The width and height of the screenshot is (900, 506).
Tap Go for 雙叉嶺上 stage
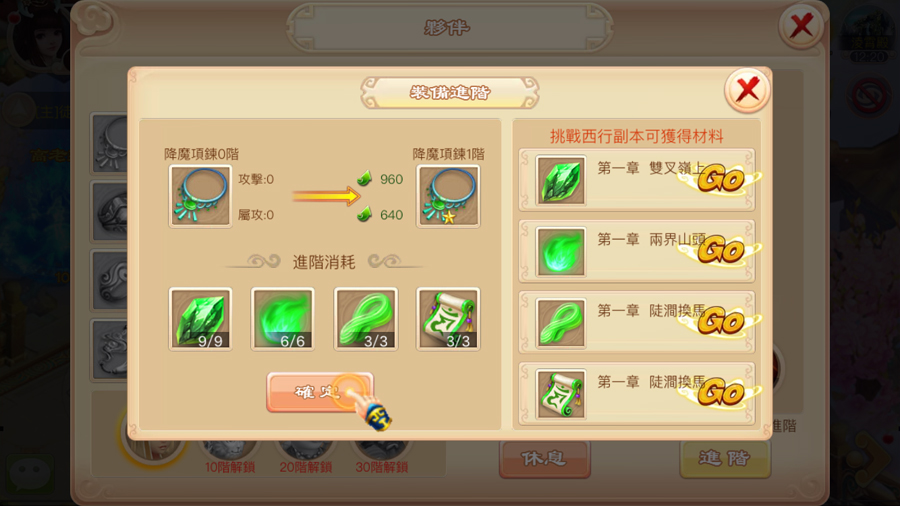pos(720,179)
